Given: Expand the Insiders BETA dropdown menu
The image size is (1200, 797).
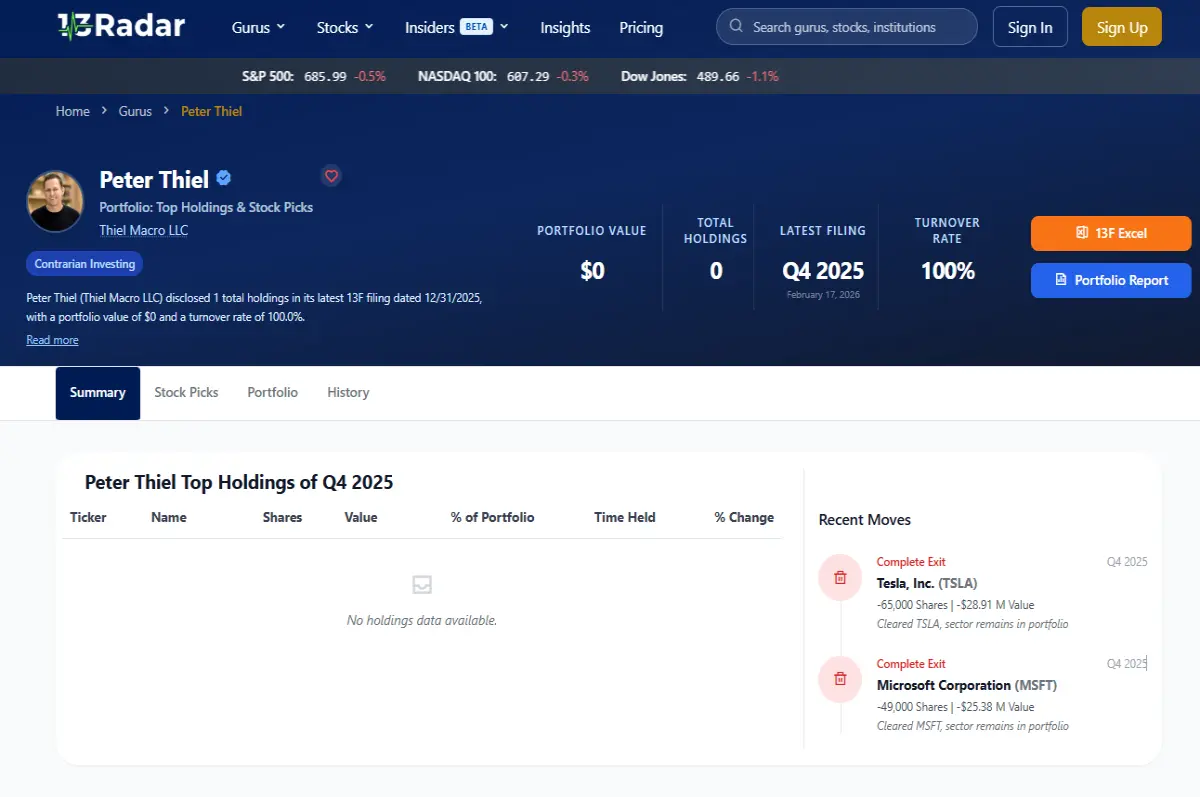Looking at the screenshot, I should click(x=457, y=27).
